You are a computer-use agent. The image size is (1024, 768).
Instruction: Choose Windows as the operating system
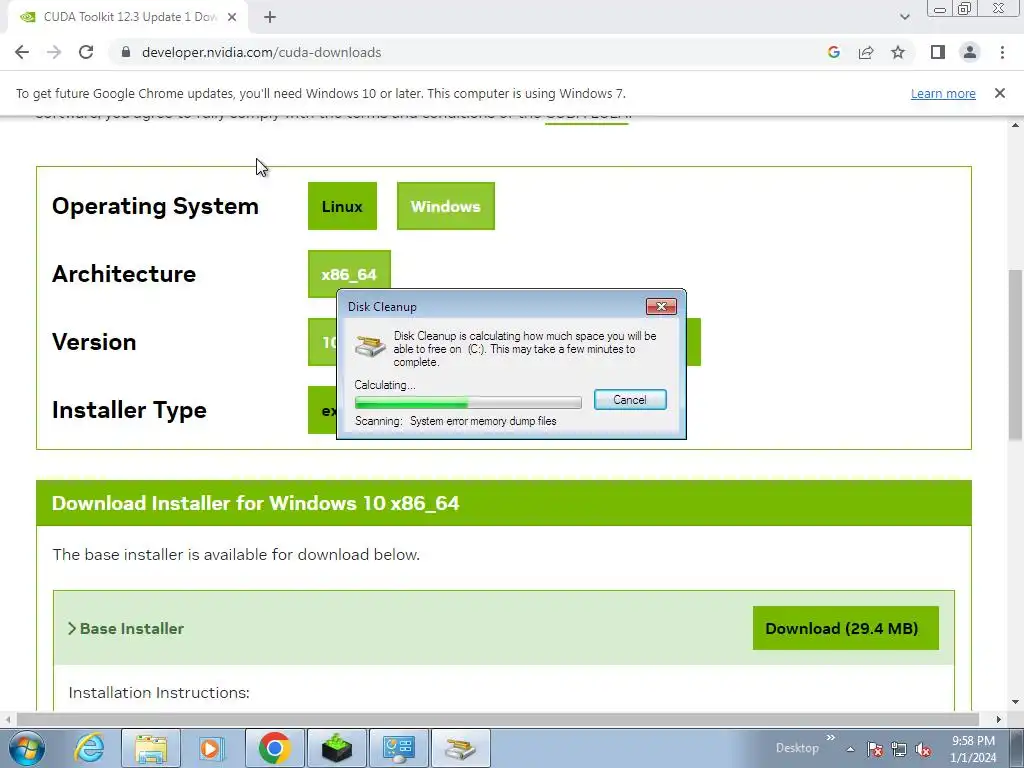tap(446, 206)
